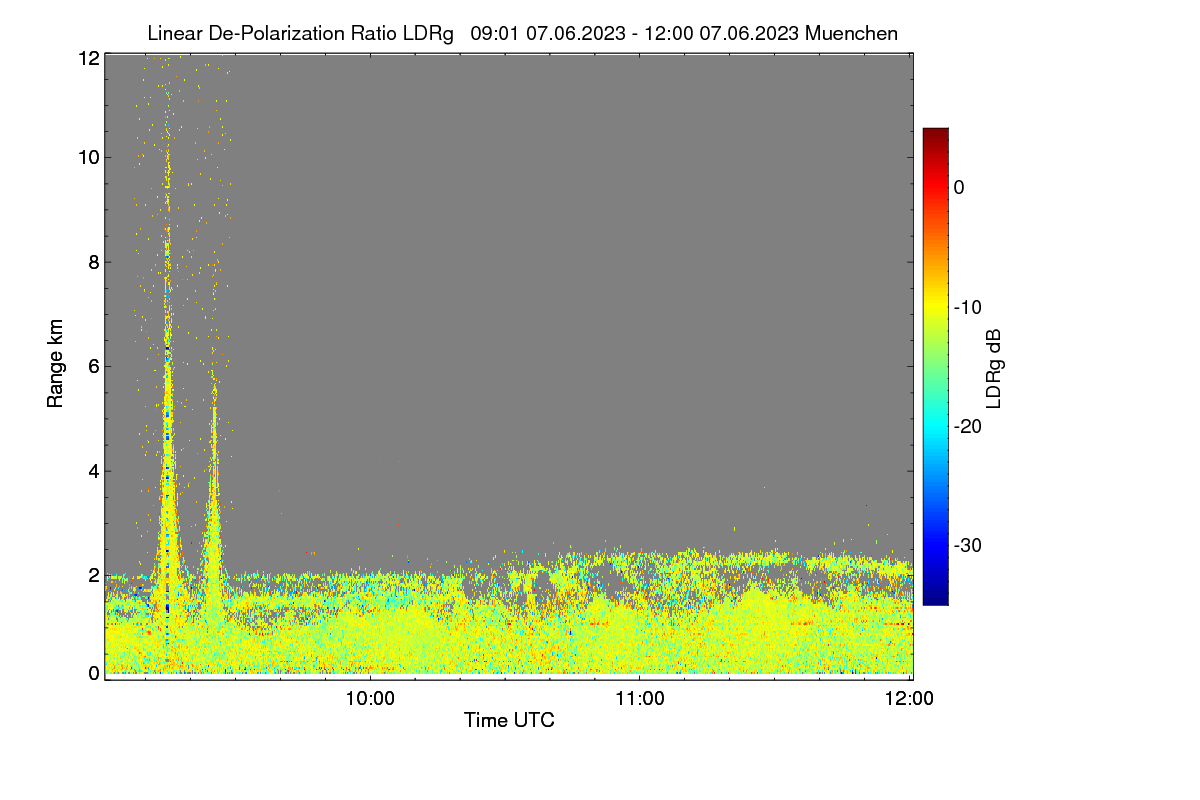Click the 'Time UTC' x-axis label
Screen dimensions: 1200x800
click(509, 720)
